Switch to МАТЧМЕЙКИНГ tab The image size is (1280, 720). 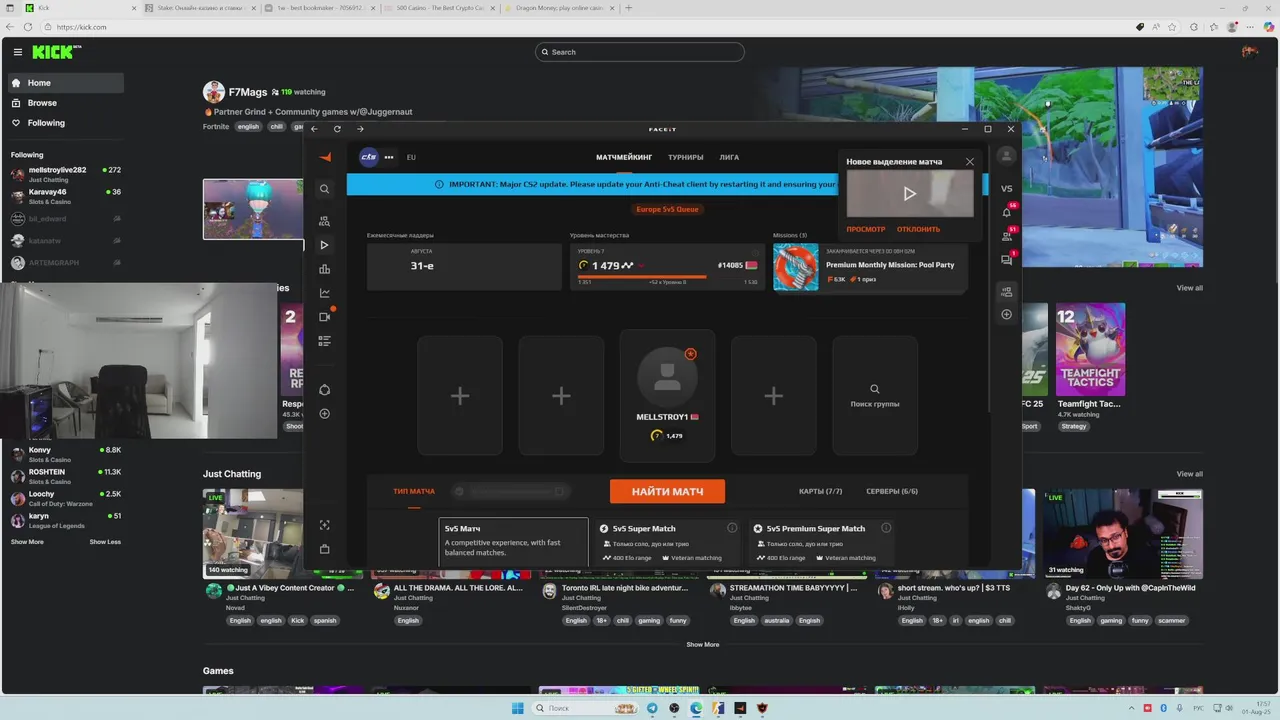click(624, 157)
